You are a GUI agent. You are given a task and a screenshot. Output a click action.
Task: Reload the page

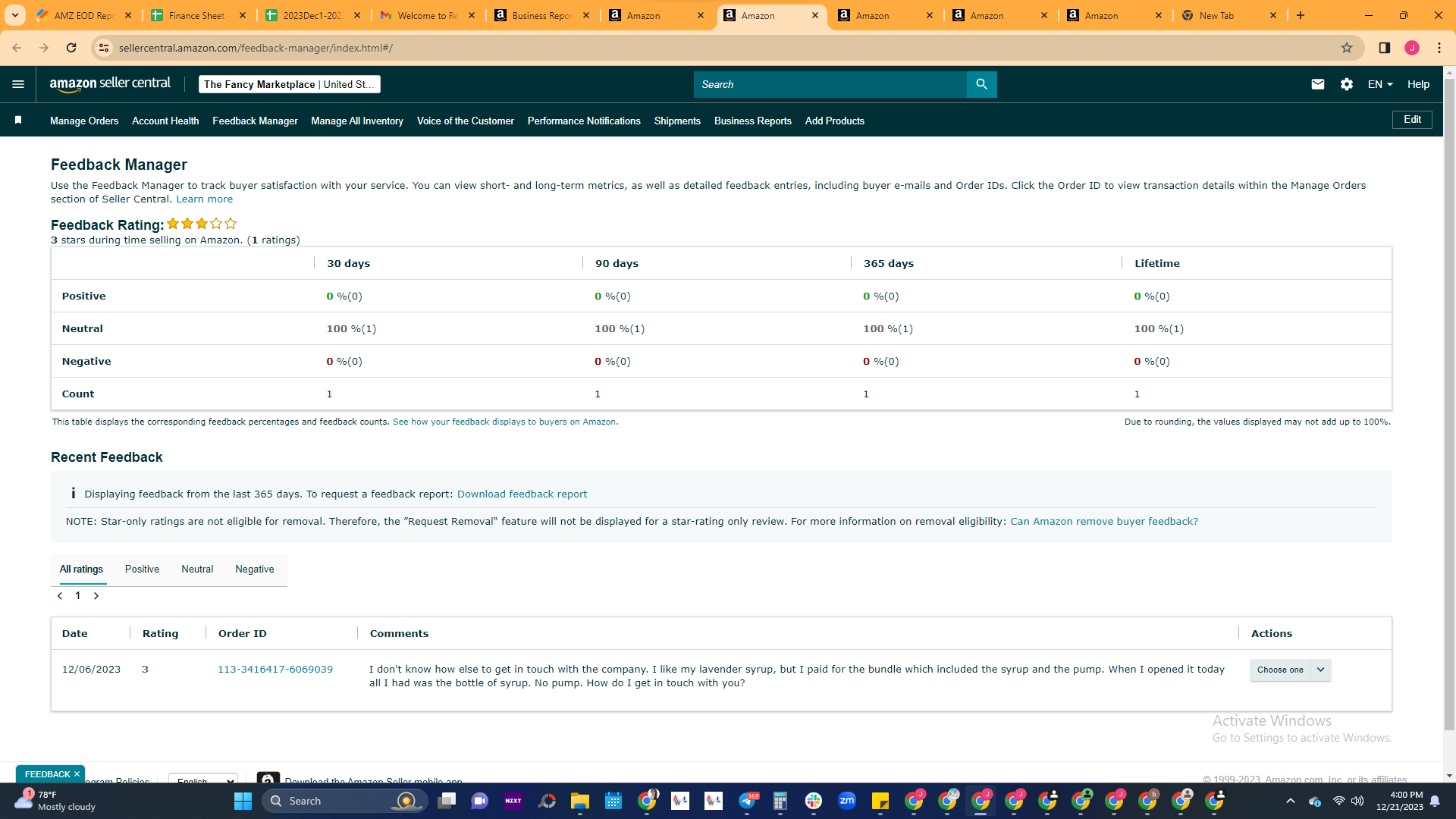(x=71, y=48)
